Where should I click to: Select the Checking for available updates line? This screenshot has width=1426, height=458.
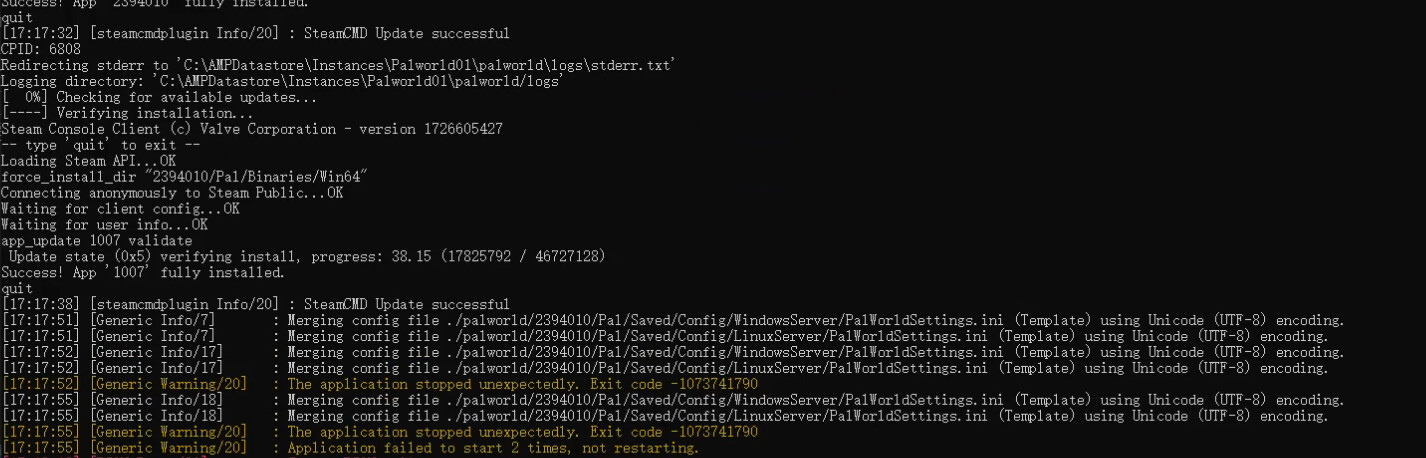pyautogui.click(x=159, y=97)
